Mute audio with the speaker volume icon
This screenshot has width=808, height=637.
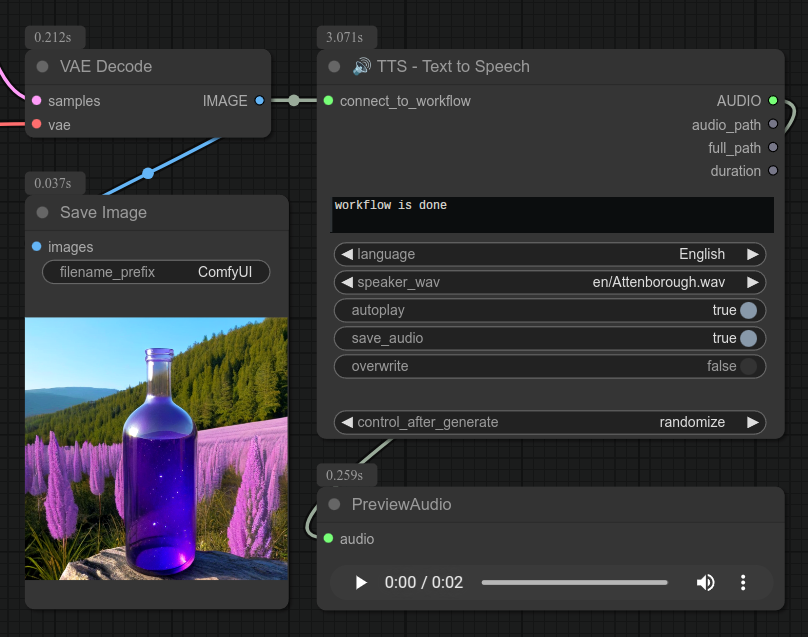pyautogui.click(x=706, y=582)
